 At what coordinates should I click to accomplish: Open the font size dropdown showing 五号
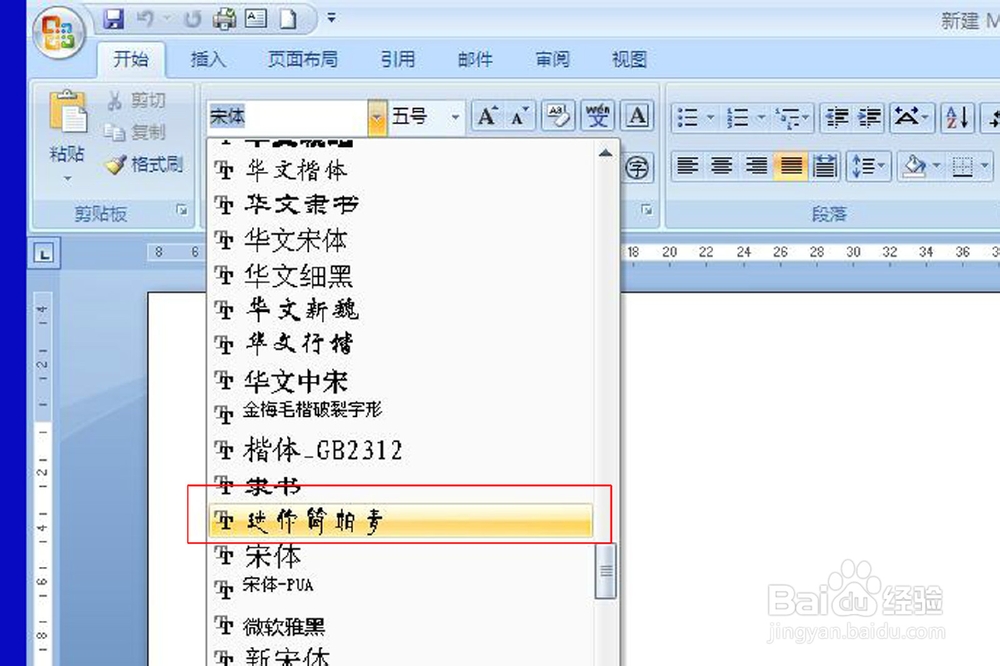(455, 116)
